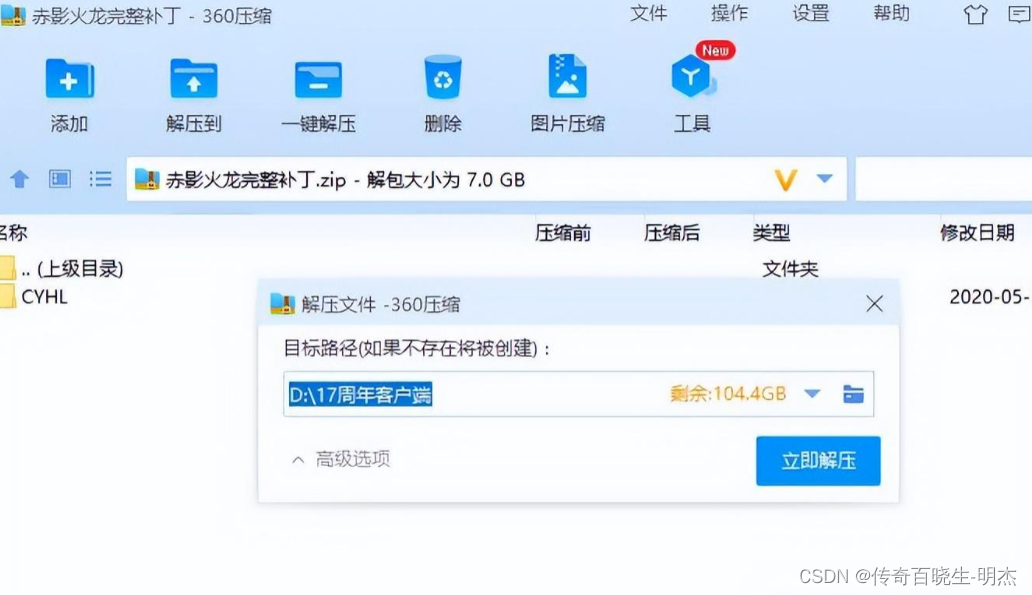Click the 立即解压 (Extract now) button

pos(818,461)
